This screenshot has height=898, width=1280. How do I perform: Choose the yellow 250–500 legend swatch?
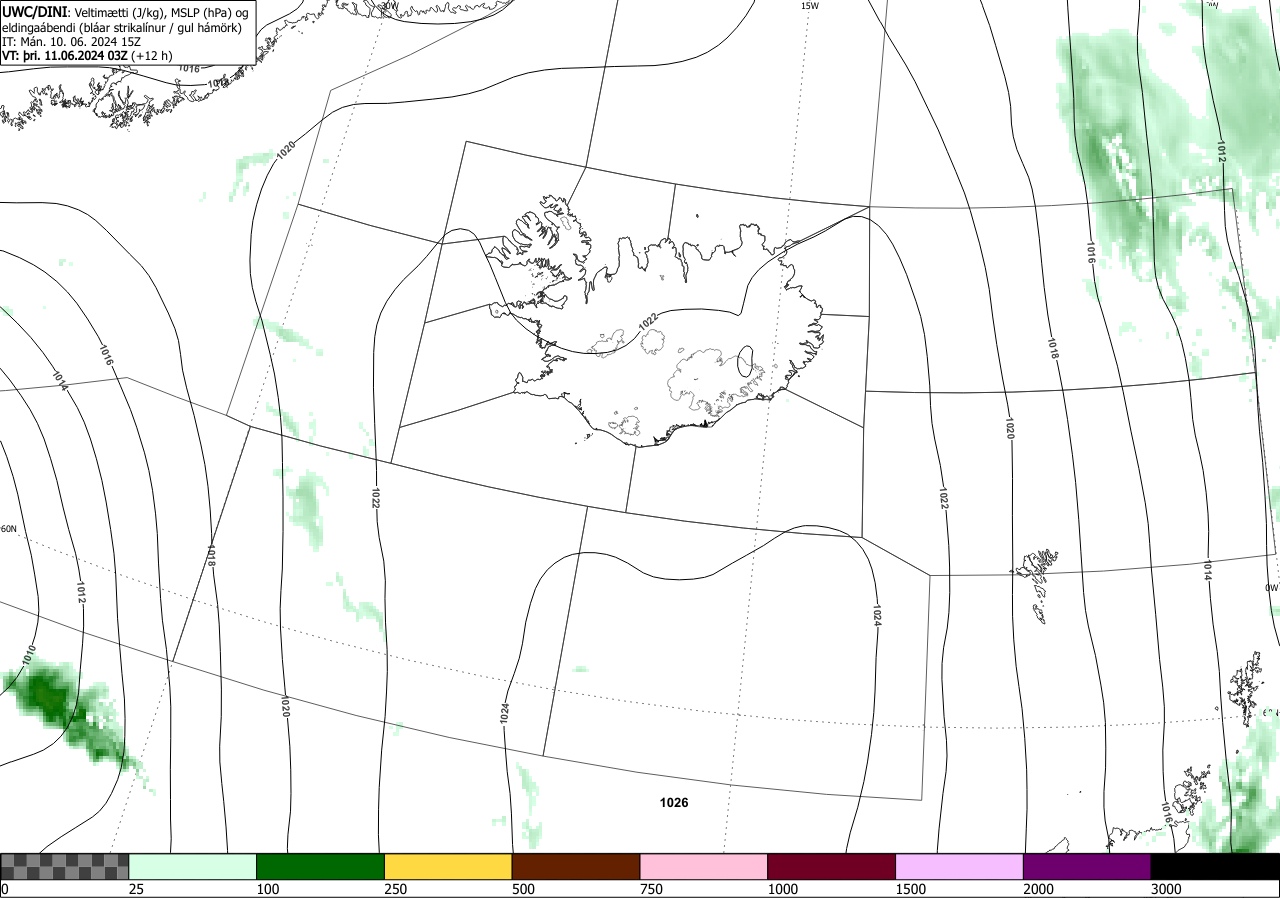pyautogui.click(x=448, y=866)
